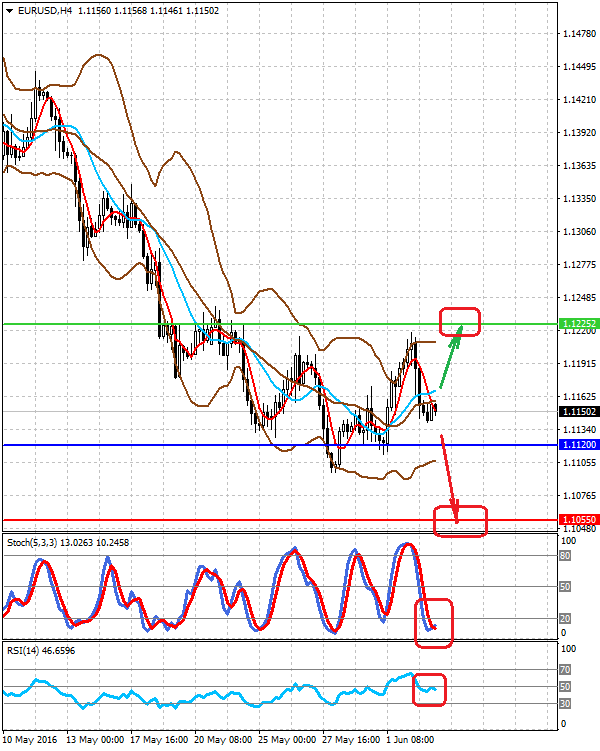
Task: Click price scale value 1.11340
Action: click(x=579, y=430)
